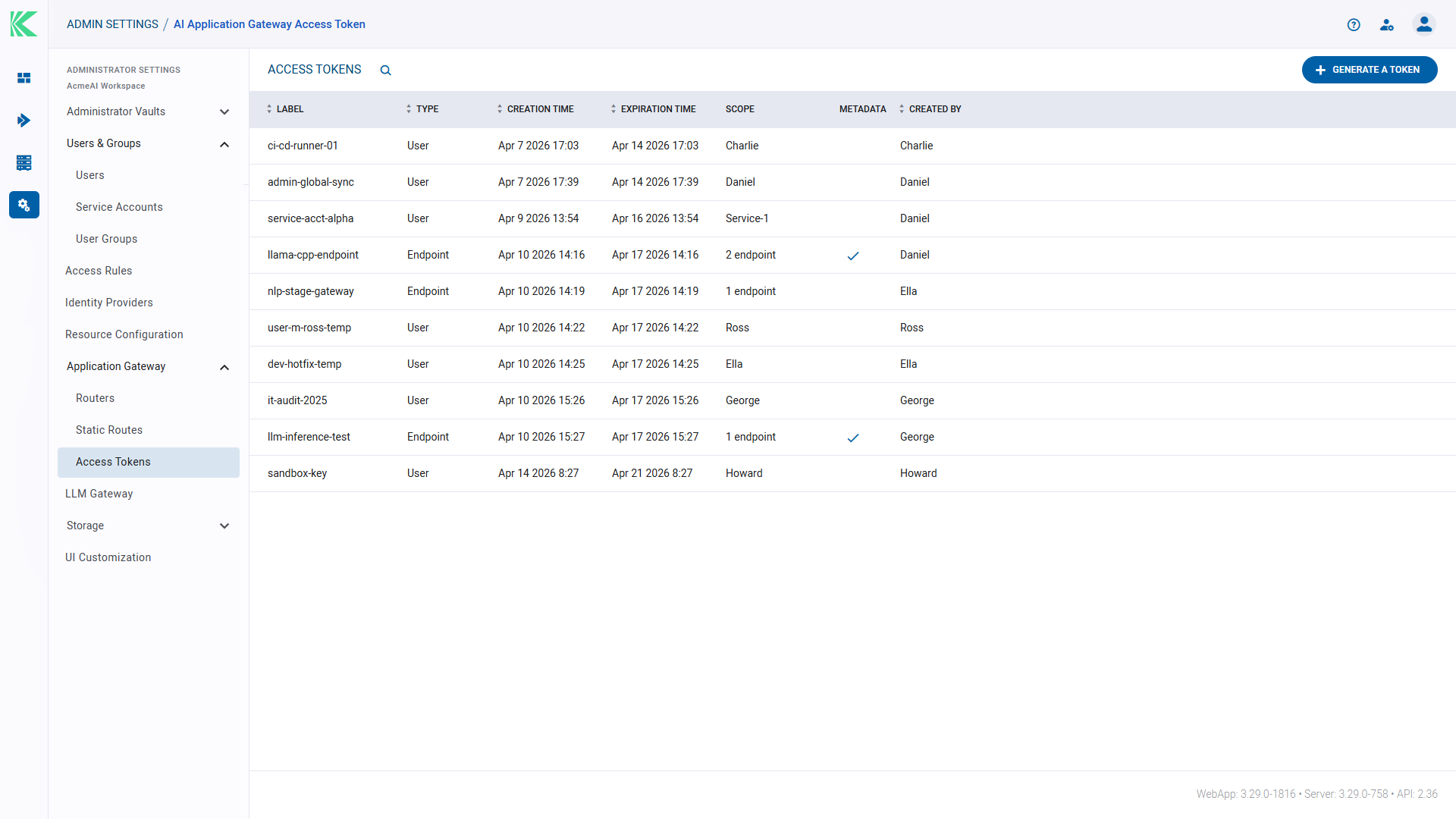The height and width of the screenshot is (819, 1456).
Task: Select ci-cd-runner-01 token row
Action: point(852,146)
